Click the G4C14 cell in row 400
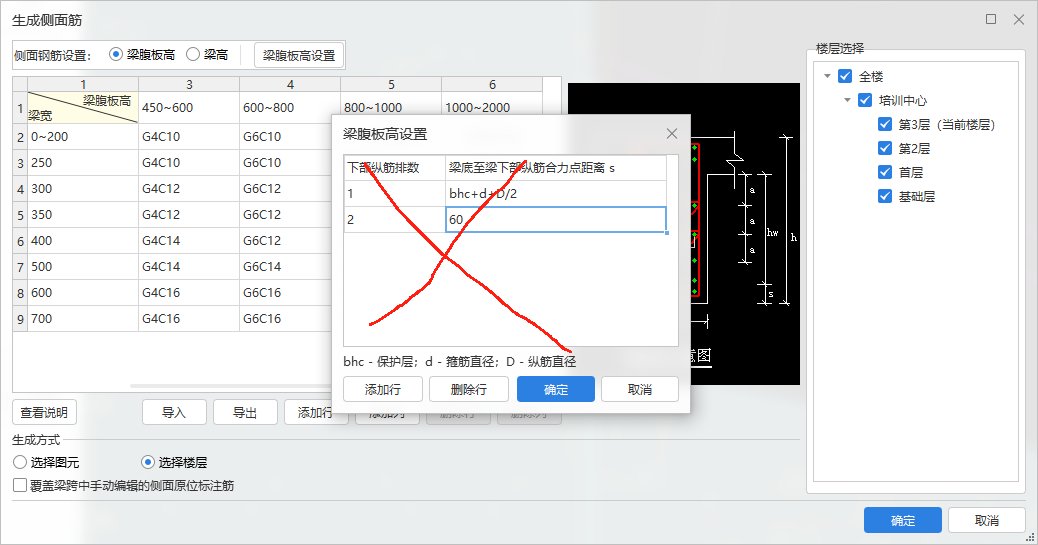Image resolution: width=1038 pixels, height=545 pixels. click(189, 240)
